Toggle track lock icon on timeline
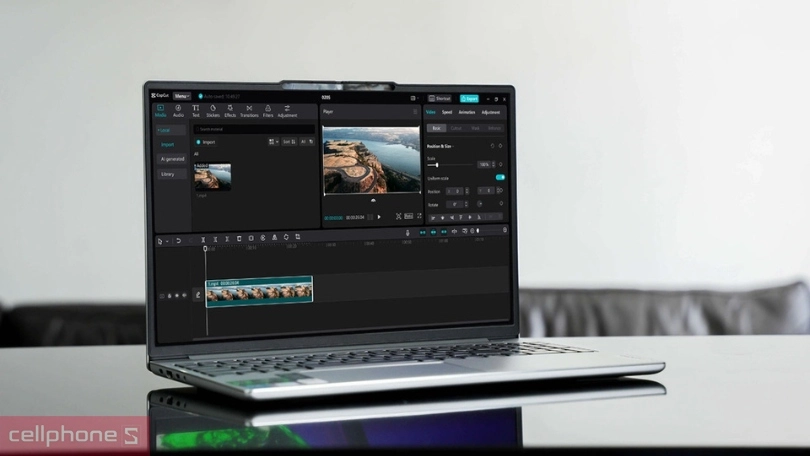This screenshot has width=810, height=456. point(168,295)
